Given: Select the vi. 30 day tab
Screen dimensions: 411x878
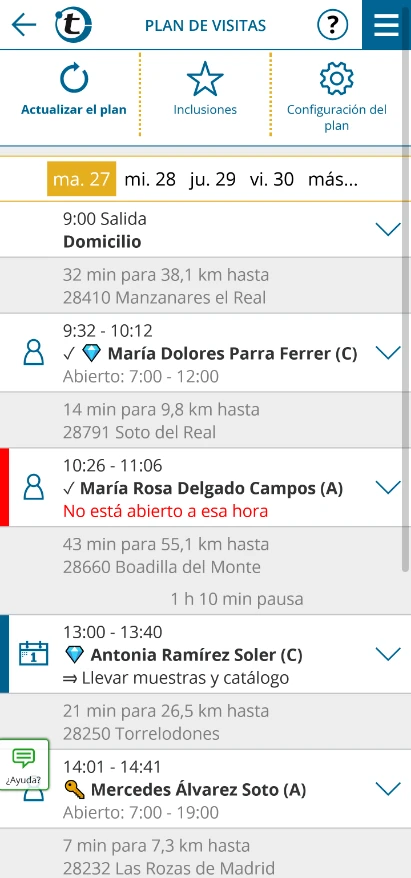Looking at the screenshot, I should pos(272,180).
